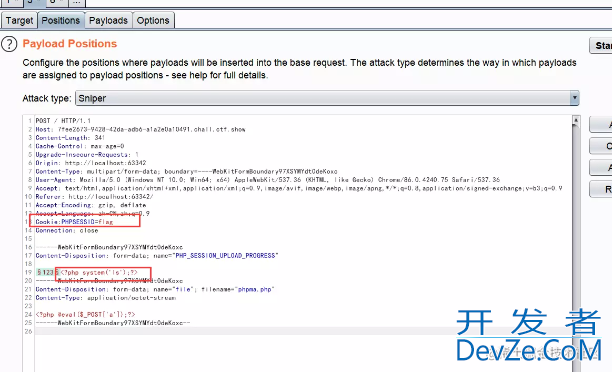Click the side button labeled C
This screenshot has height=372, width=612.
(601, 146)
